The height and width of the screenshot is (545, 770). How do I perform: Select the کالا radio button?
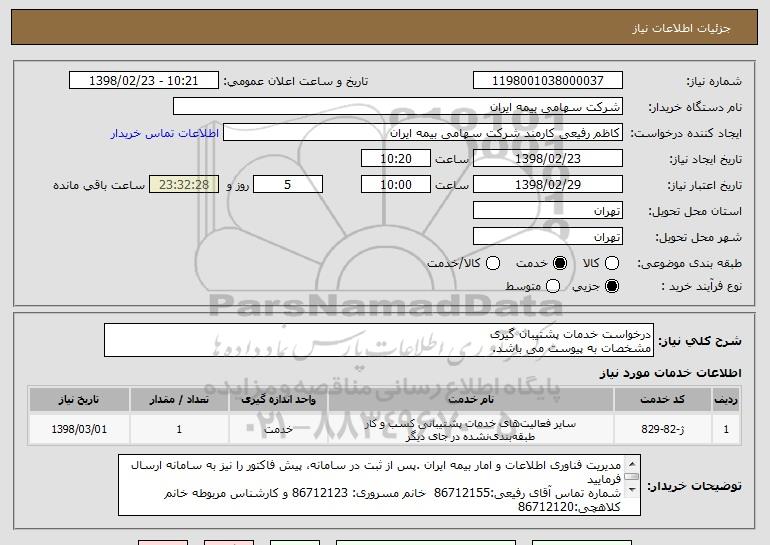(612, 264)
